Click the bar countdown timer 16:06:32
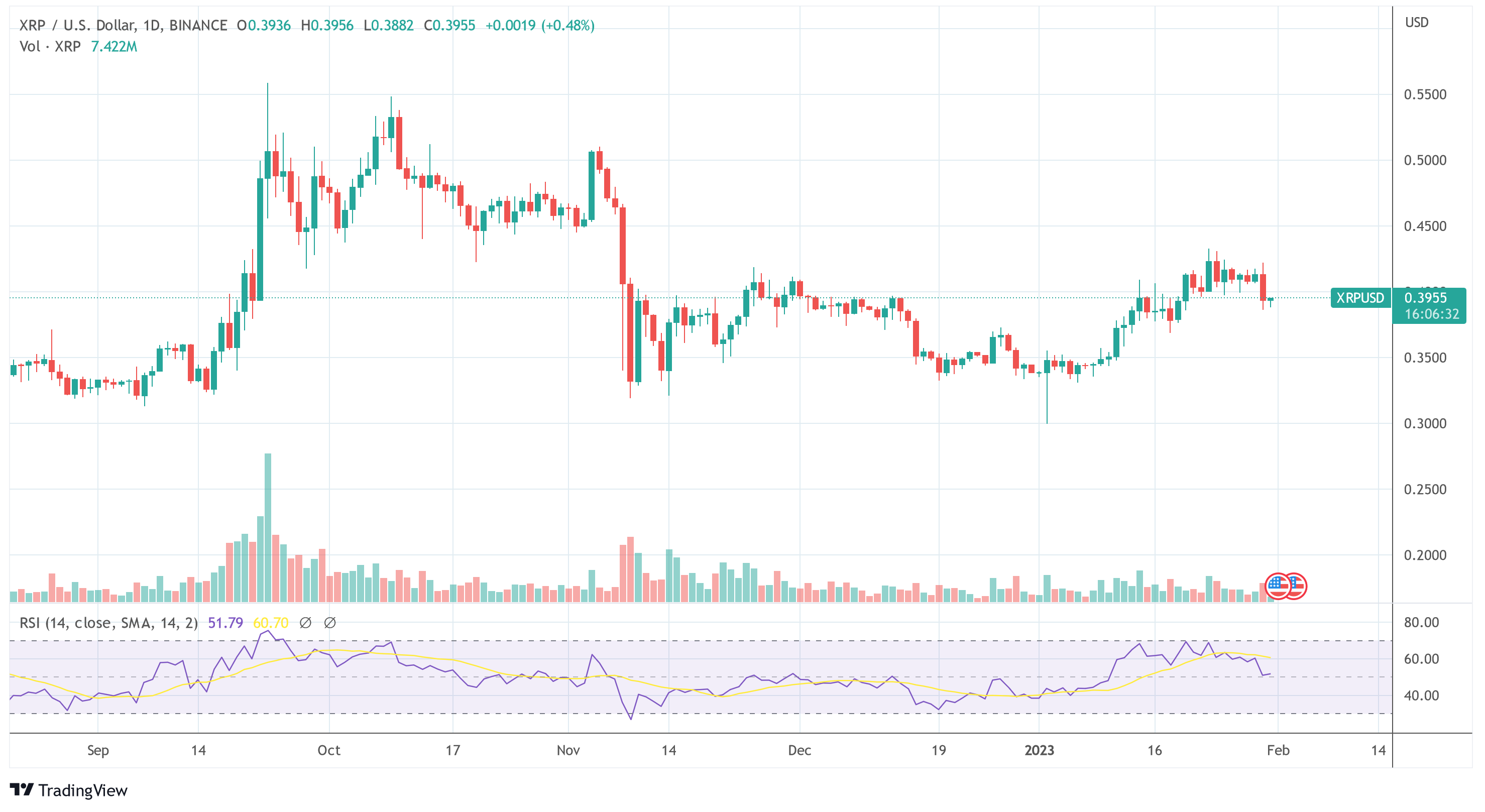Screen dimensions: 1485x812 point(1431,314)
